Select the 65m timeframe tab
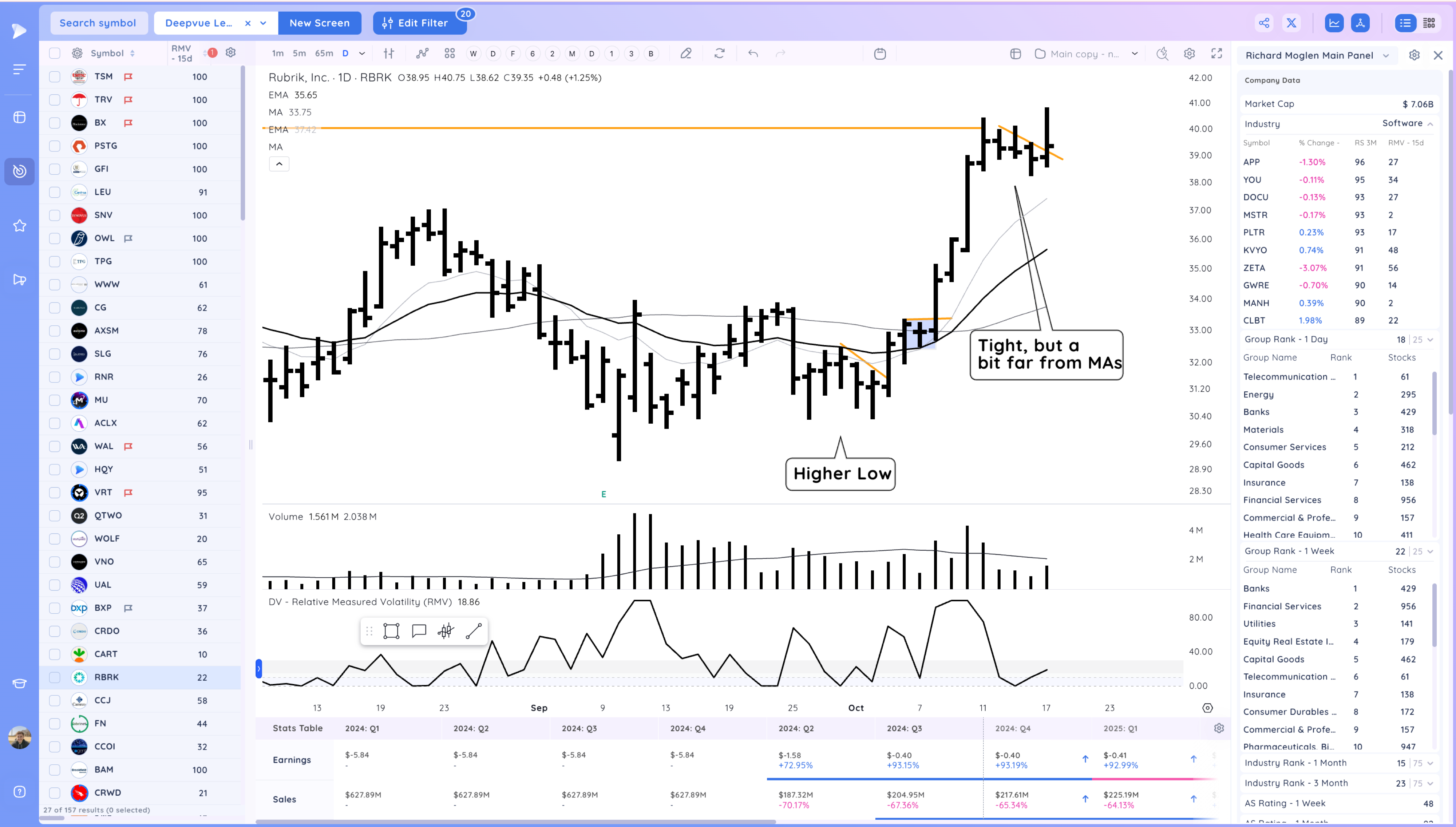The height and width of the screenshot is (827, 1456). [x=324, y=54]
